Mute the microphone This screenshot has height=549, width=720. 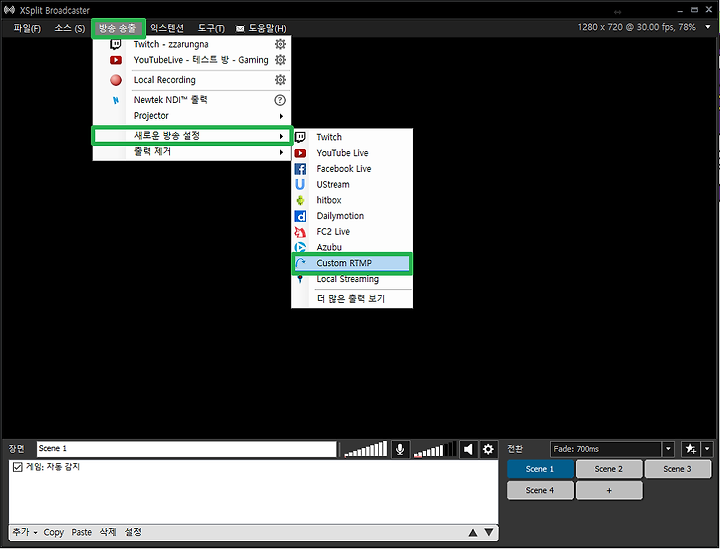point(400,449)
